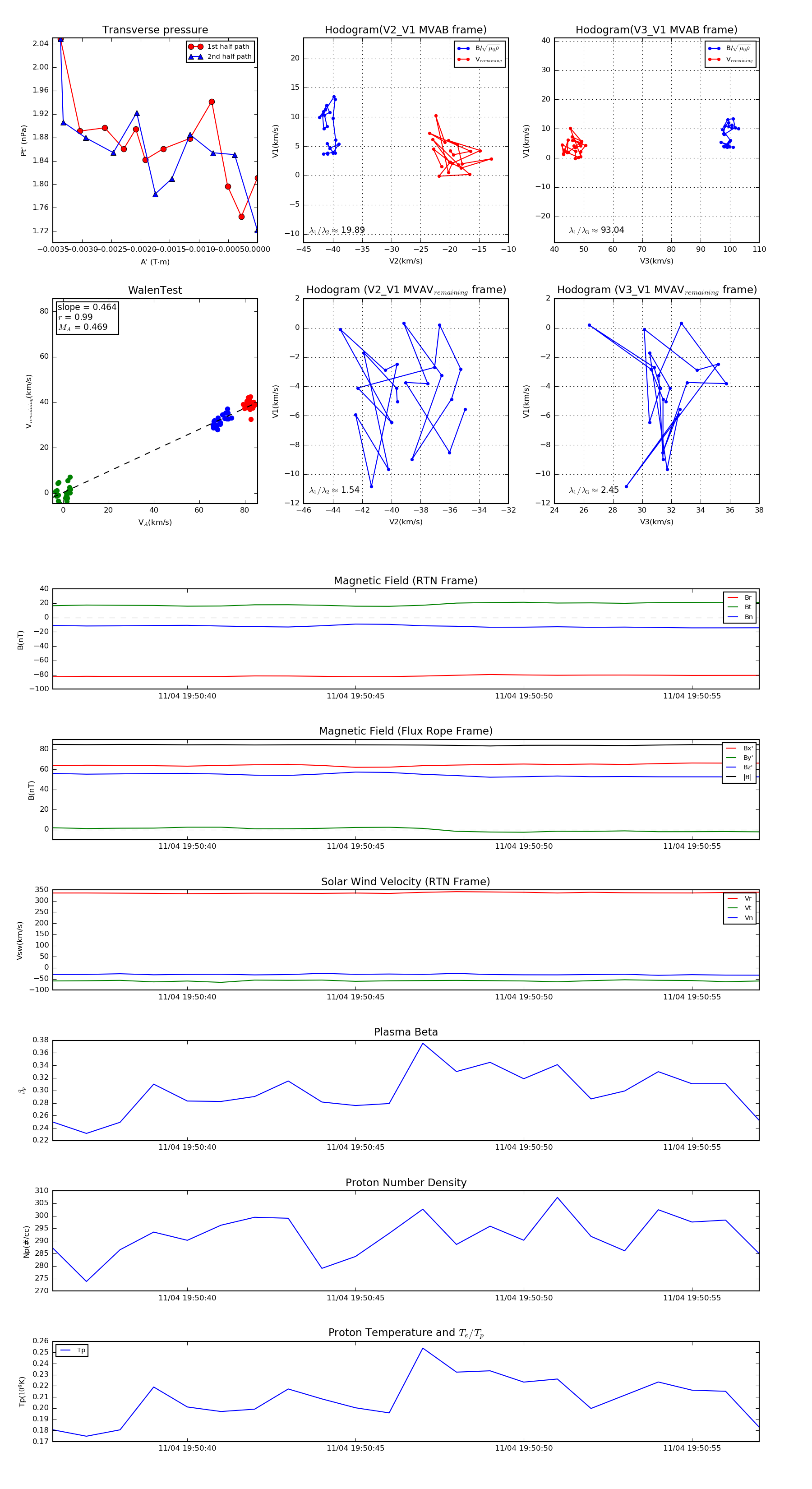Click V_remaining legend entry in V3_V1 hodogram

[730, 60]
